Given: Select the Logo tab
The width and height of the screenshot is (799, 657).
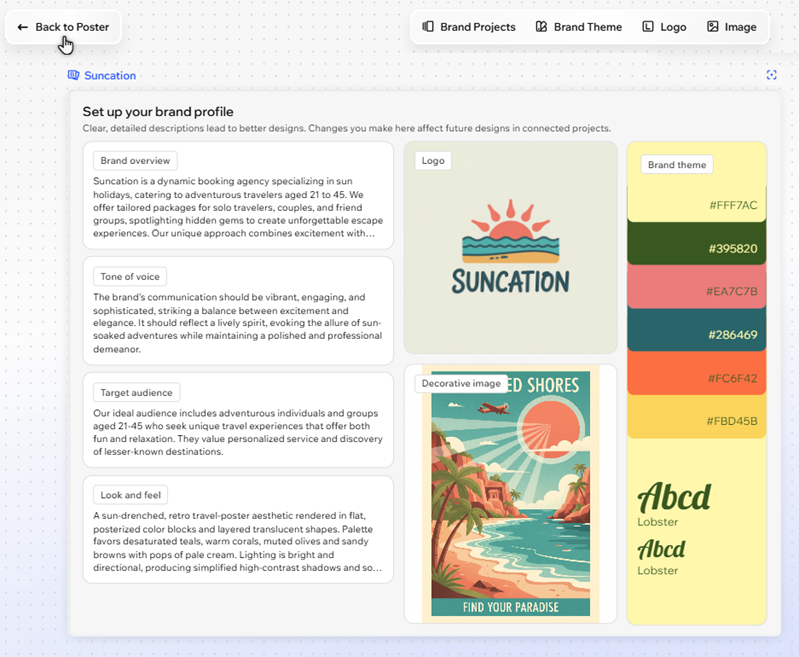Looking at the screenshot, I should (x=664, y=27).
